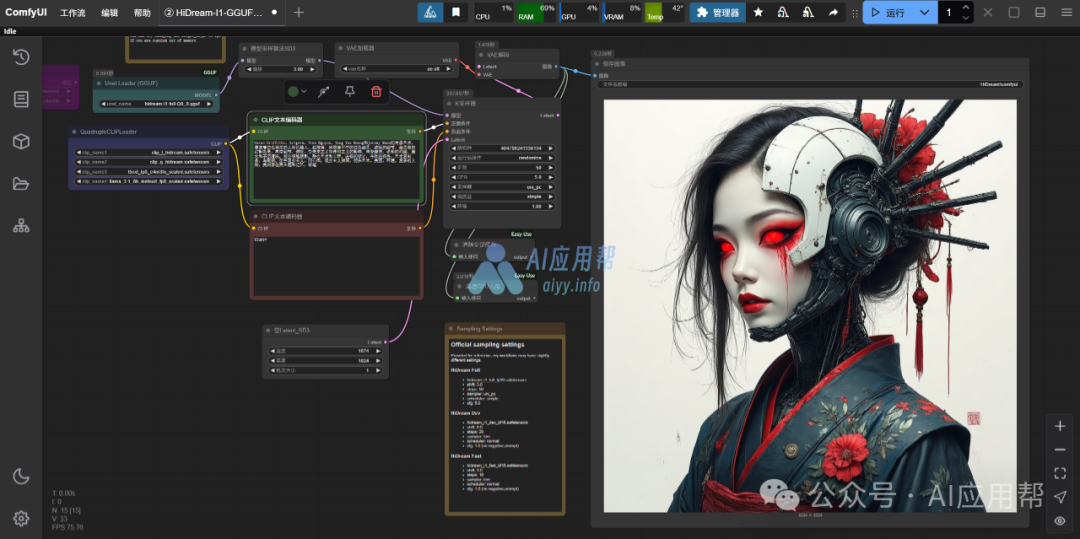Collapse the QuadrupleCLIPLoader node via title dot
Viewport: 1080px width, 539px height.
tap(74, 131)
